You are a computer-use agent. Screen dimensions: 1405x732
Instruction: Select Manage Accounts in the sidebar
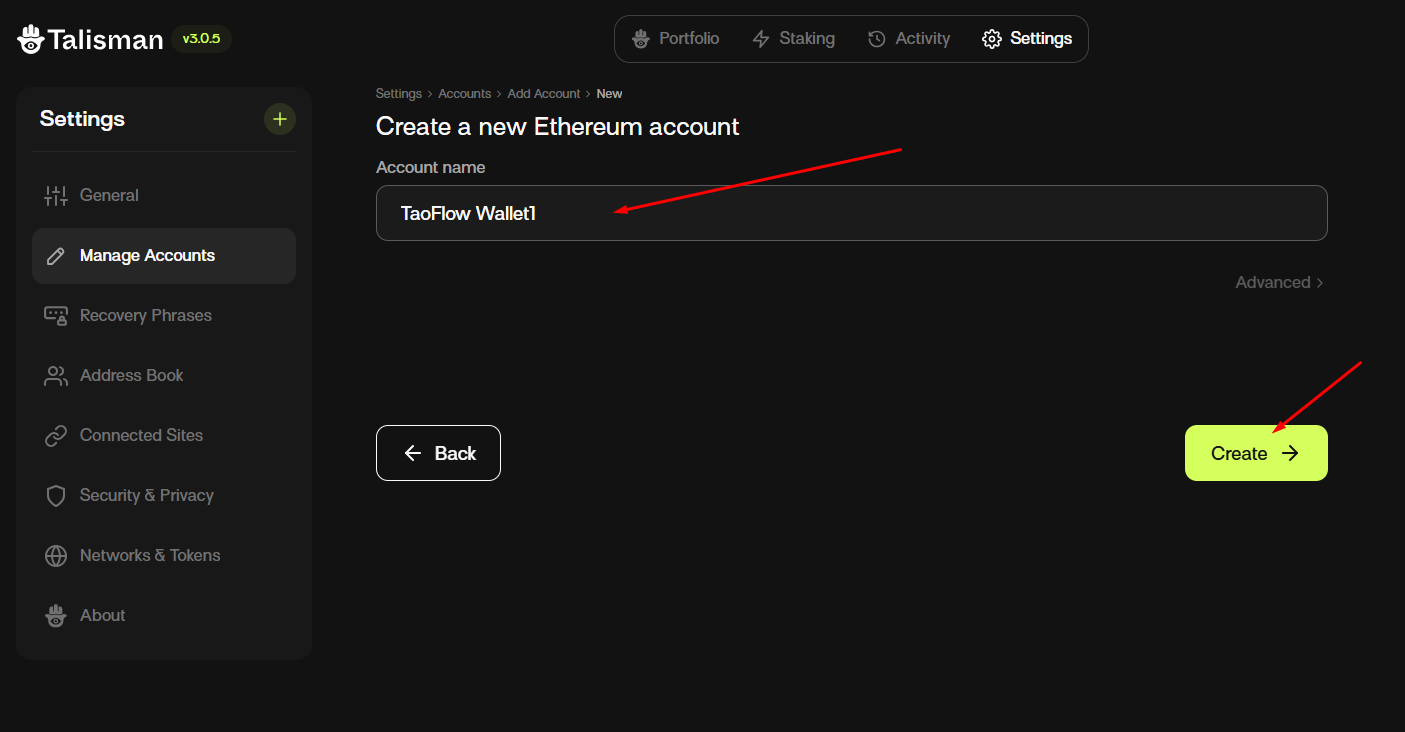point(146,255)
